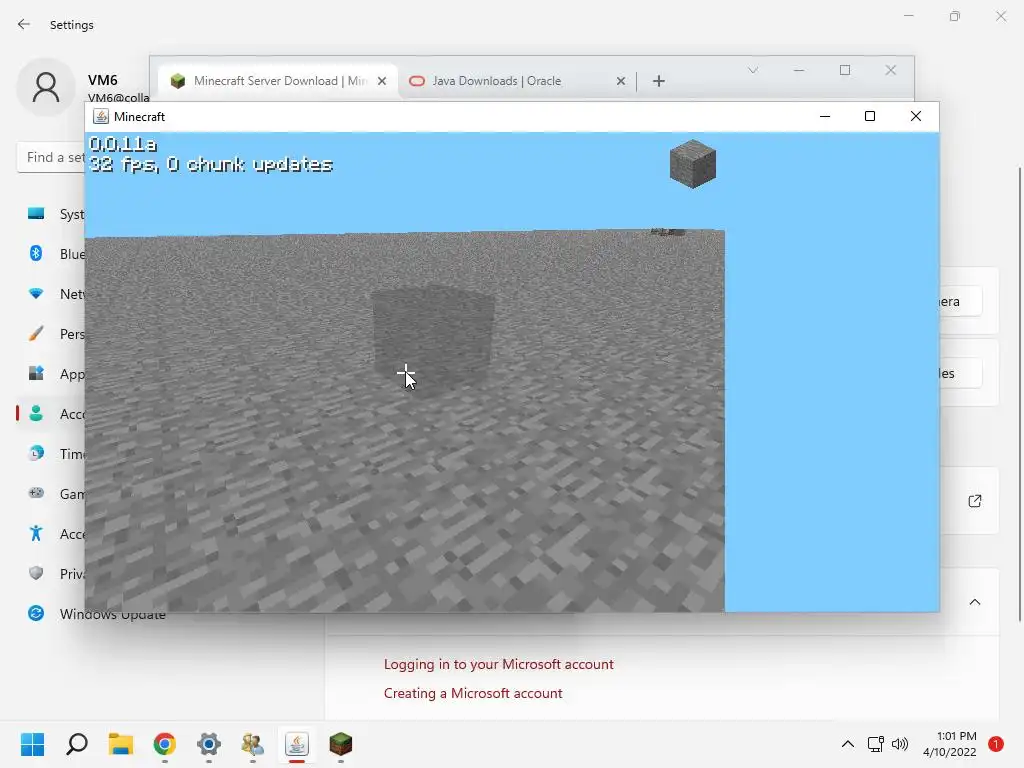Close the Minecraft Server Download tab
The height and width of the screenshot is (768, 1024).
click(382, 81)
